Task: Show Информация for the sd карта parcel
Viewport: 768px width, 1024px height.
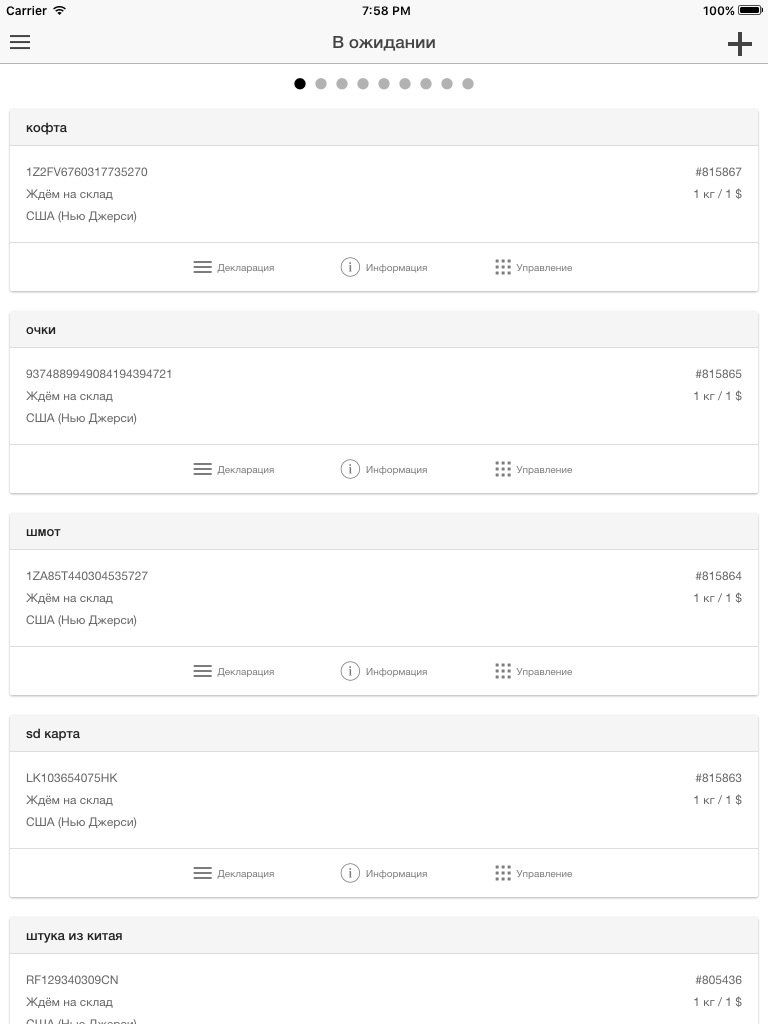Action: tap(384, 874)
